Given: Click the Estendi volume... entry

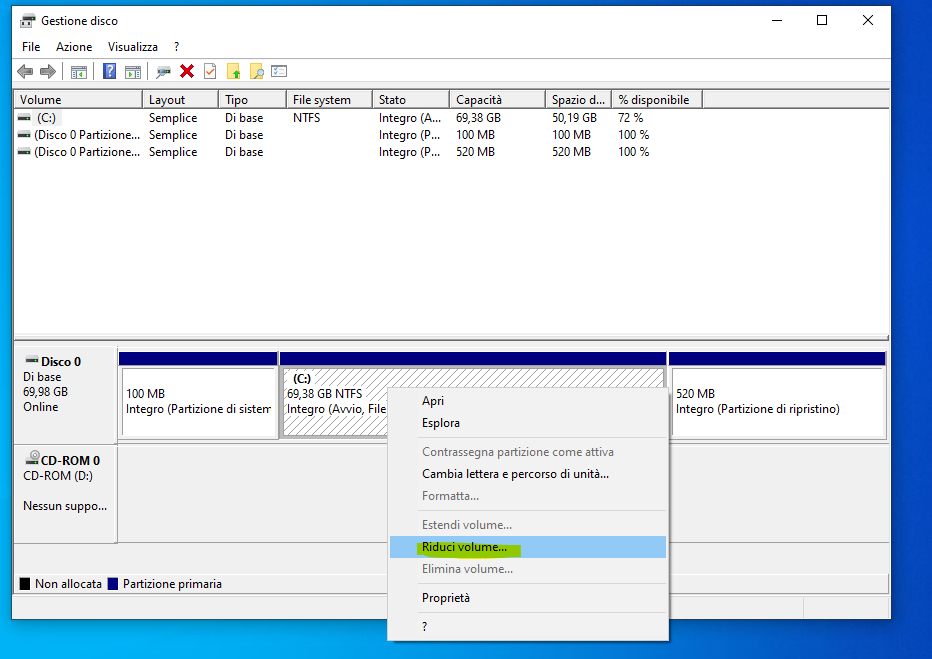Looking at the screenshot, I should click(528, 525).
